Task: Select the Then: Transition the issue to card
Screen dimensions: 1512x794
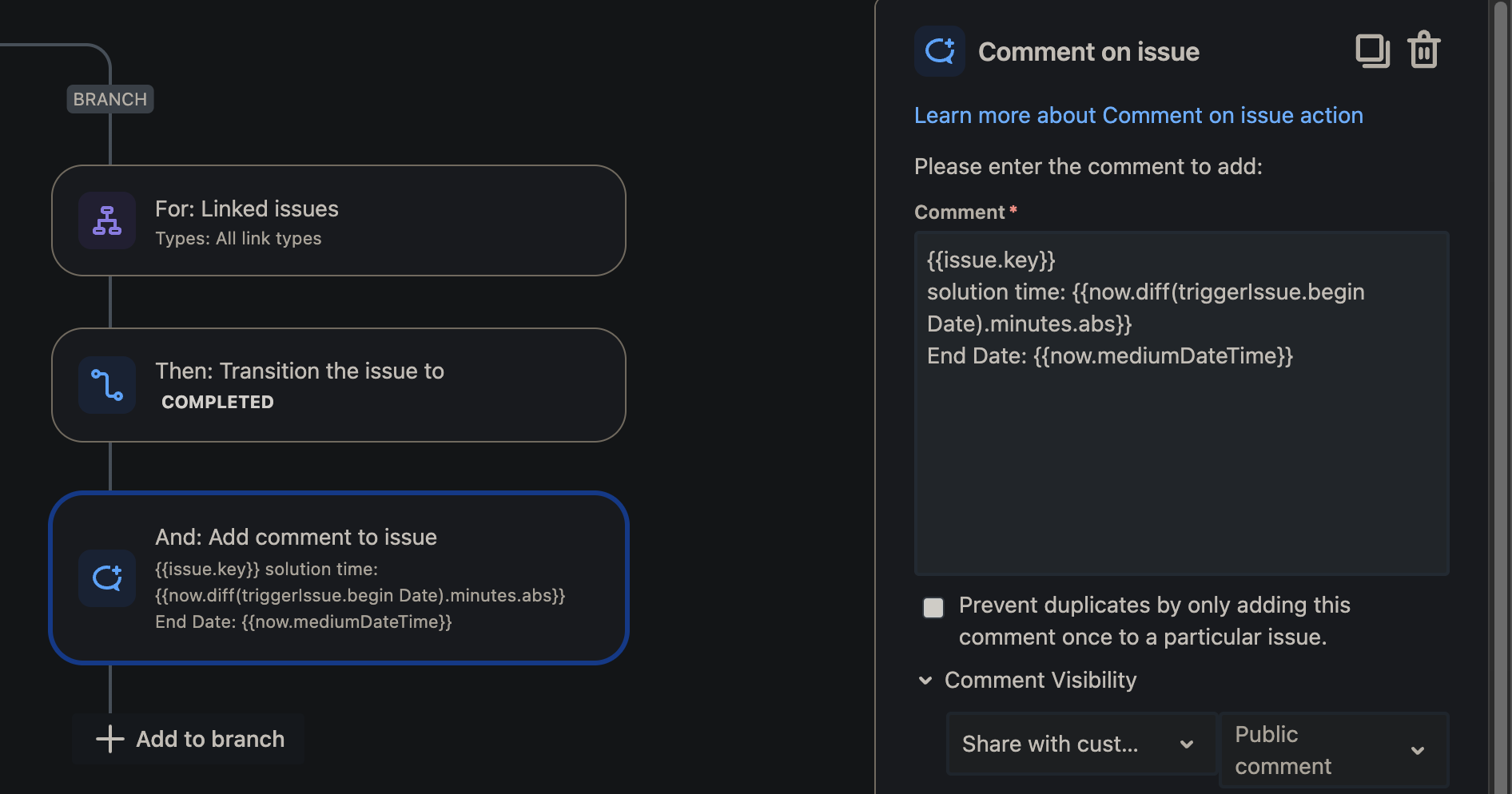Action: (339, 385)
